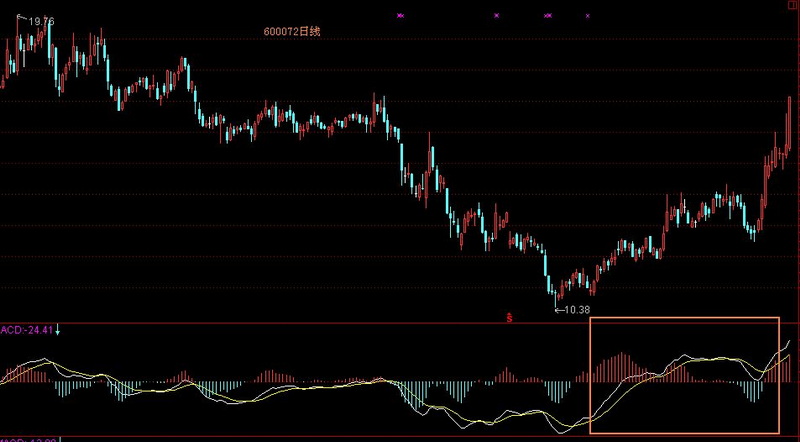Click the 19.76 high price label
This screenshot has height=442, width=800.
(x=41, y=21)
